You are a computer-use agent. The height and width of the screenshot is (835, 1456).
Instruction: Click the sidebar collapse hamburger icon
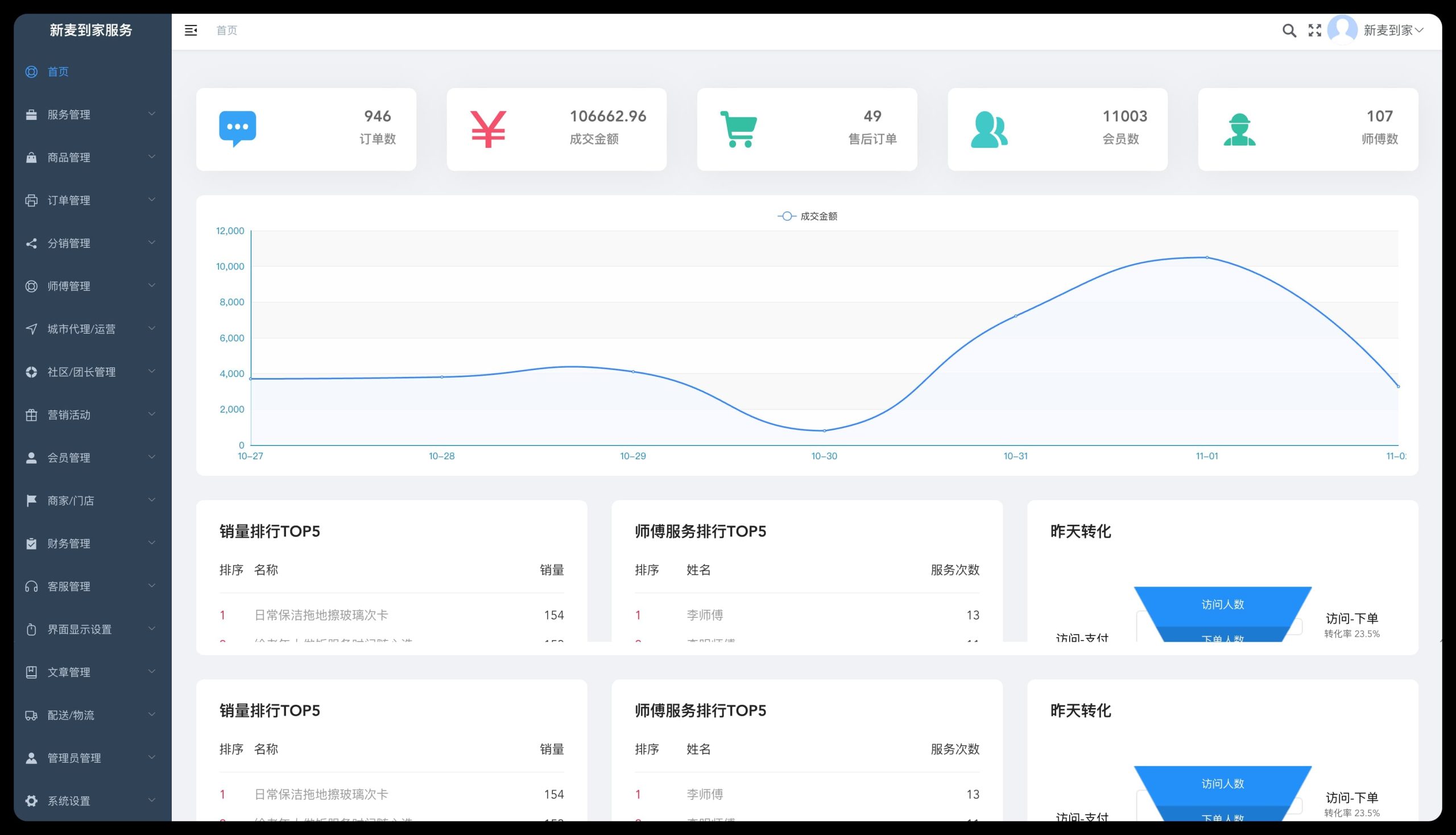[191, 30]
